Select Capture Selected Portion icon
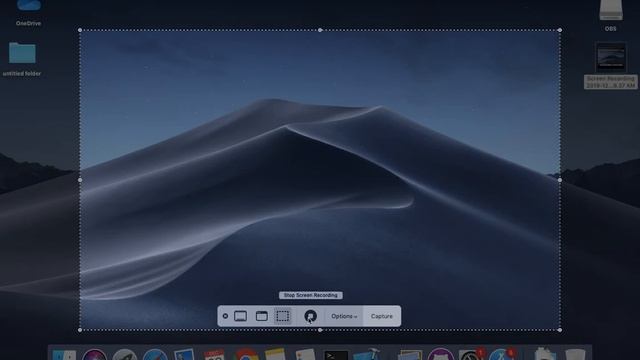This screenshot has height=360, width=640. [x=282, y=316]
